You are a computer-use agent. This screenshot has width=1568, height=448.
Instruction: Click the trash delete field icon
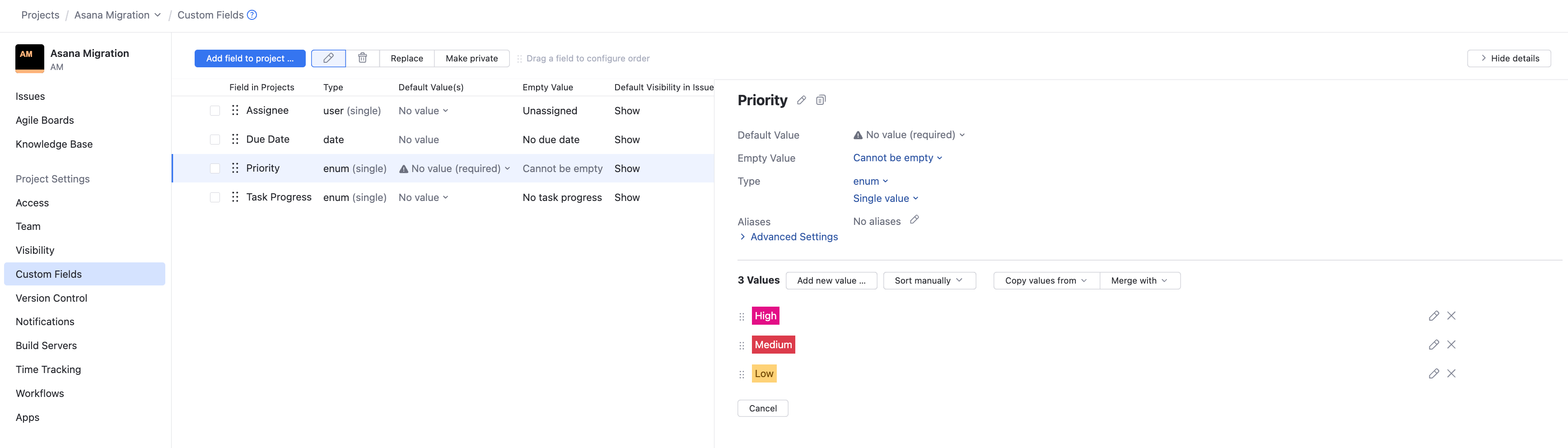(x=362, y=58)
